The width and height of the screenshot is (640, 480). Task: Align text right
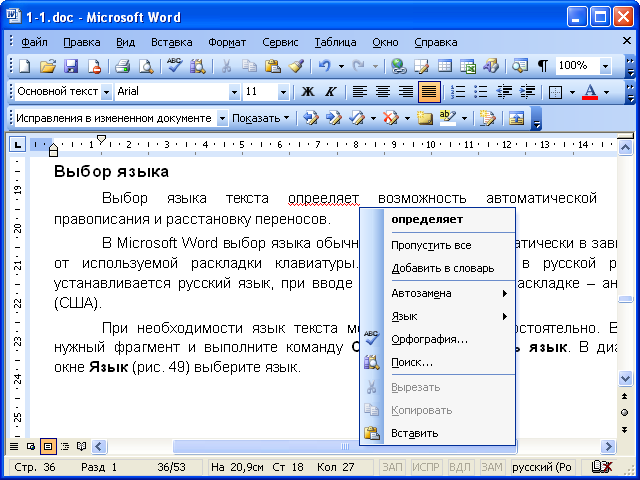[x=406, y=92]
